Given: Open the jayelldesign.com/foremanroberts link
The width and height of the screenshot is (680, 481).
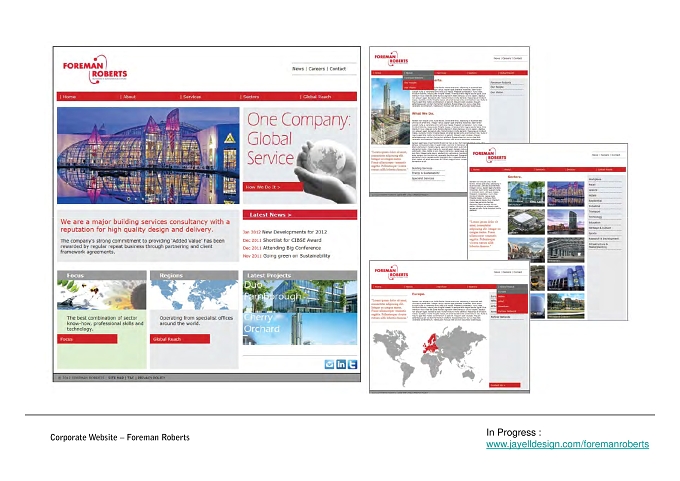Looking at the screenshot, I should coord(567,444).
